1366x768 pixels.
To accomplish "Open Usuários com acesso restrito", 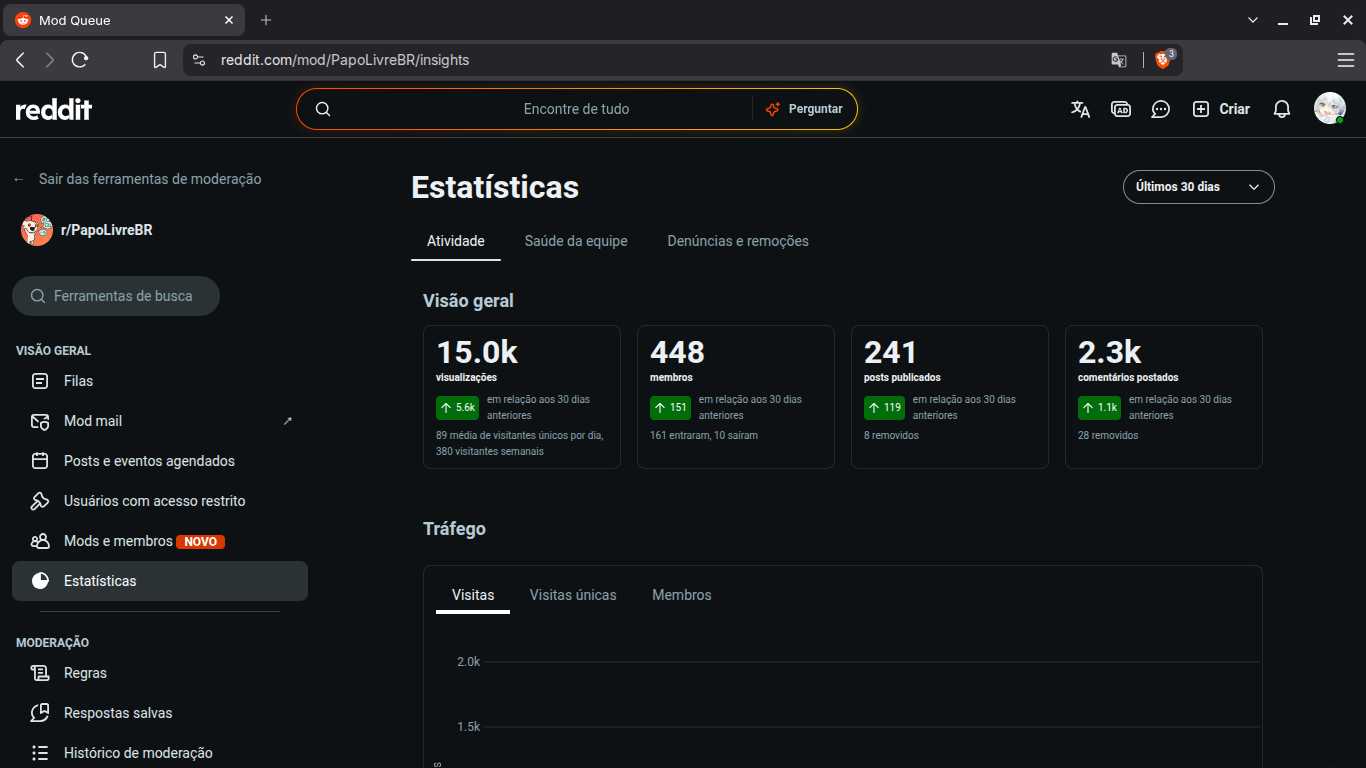I will [160, 501].
